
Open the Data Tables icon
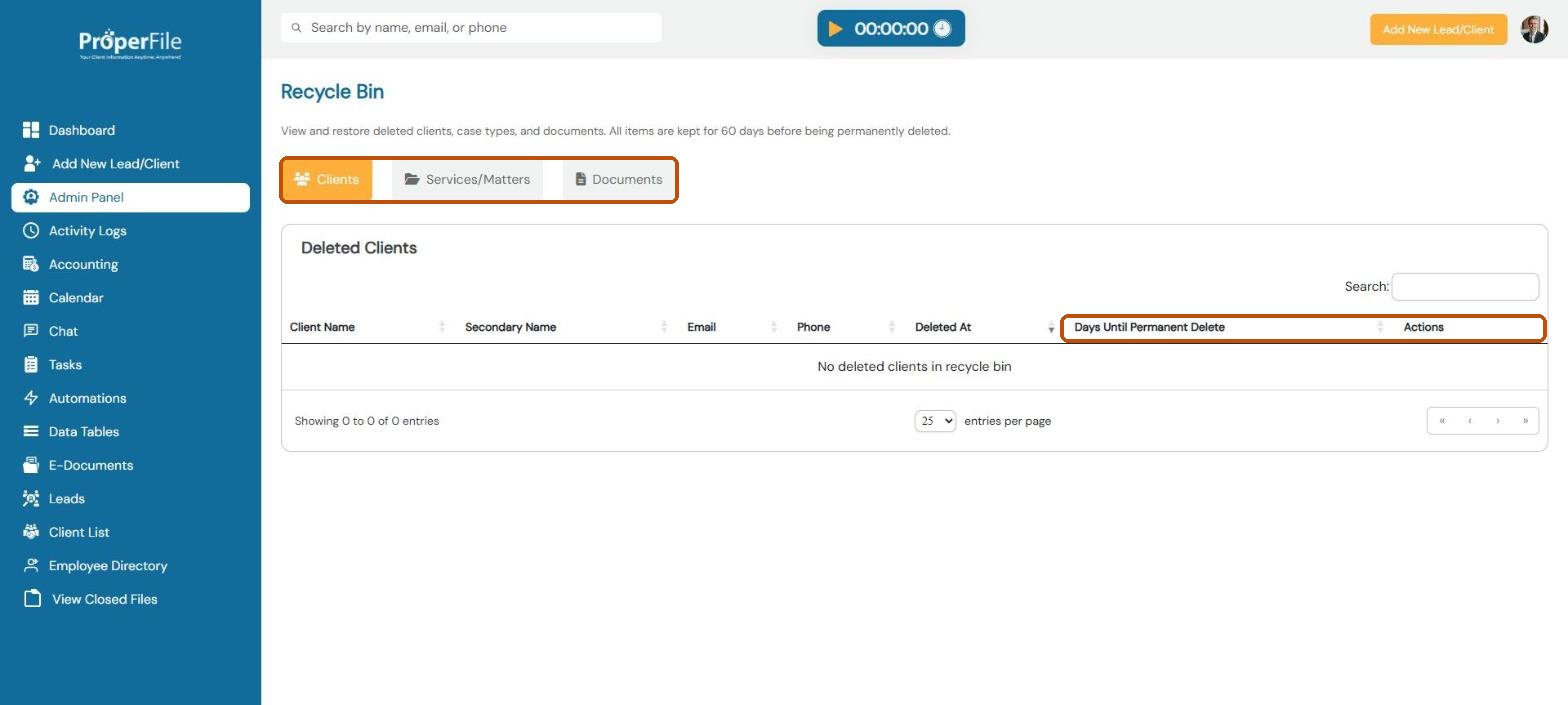[x=31, y=432]
